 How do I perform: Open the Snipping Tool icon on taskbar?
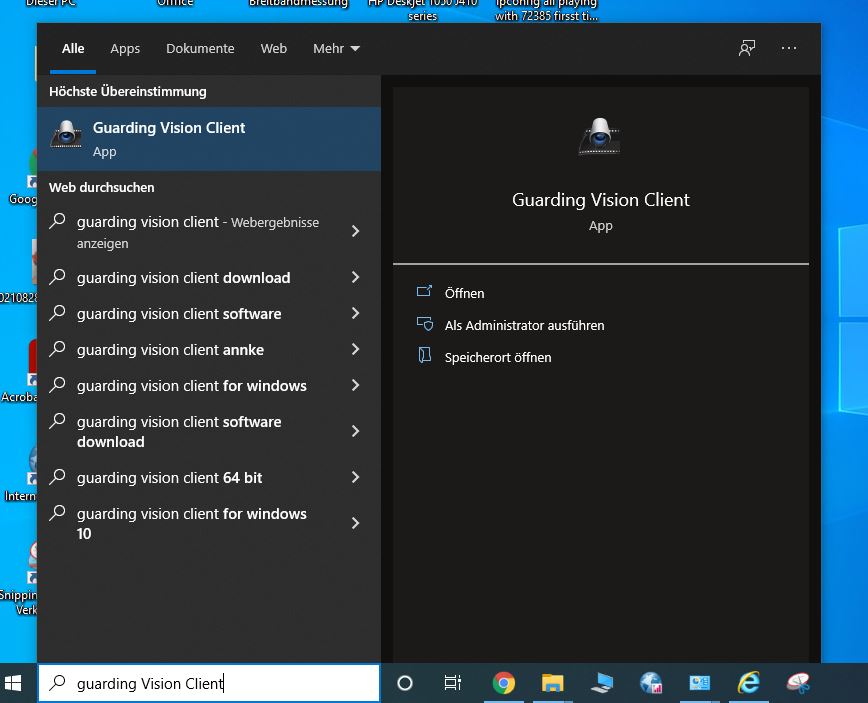point(798,683)
